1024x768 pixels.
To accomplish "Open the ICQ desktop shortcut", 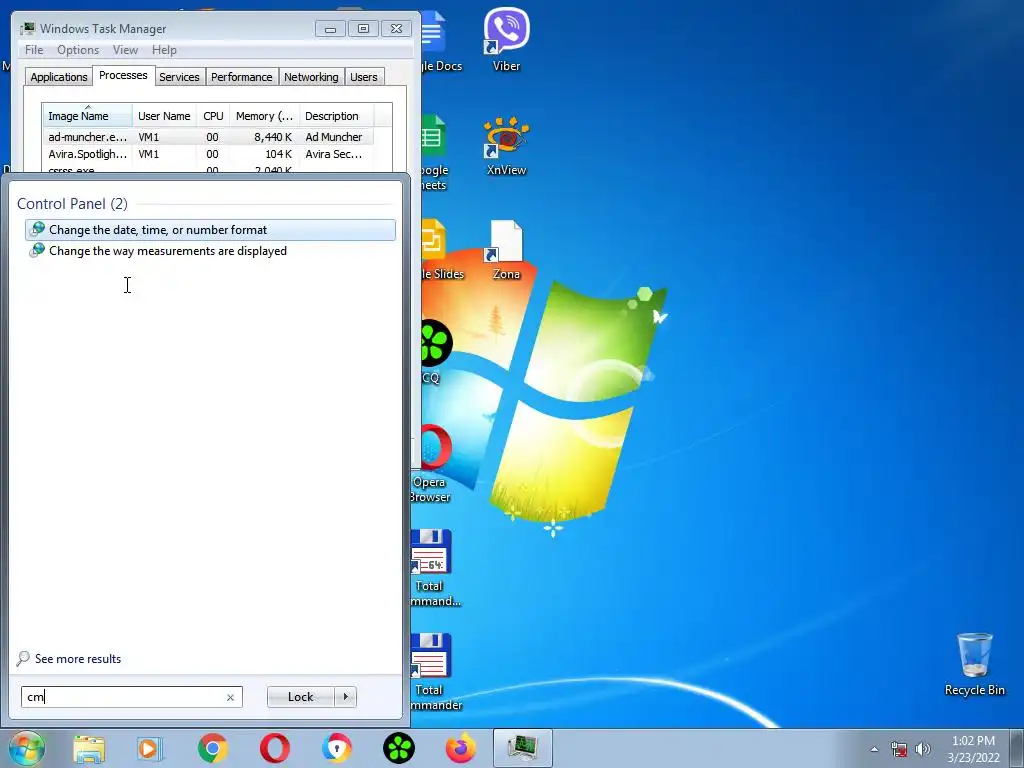I will click(434, 351).
